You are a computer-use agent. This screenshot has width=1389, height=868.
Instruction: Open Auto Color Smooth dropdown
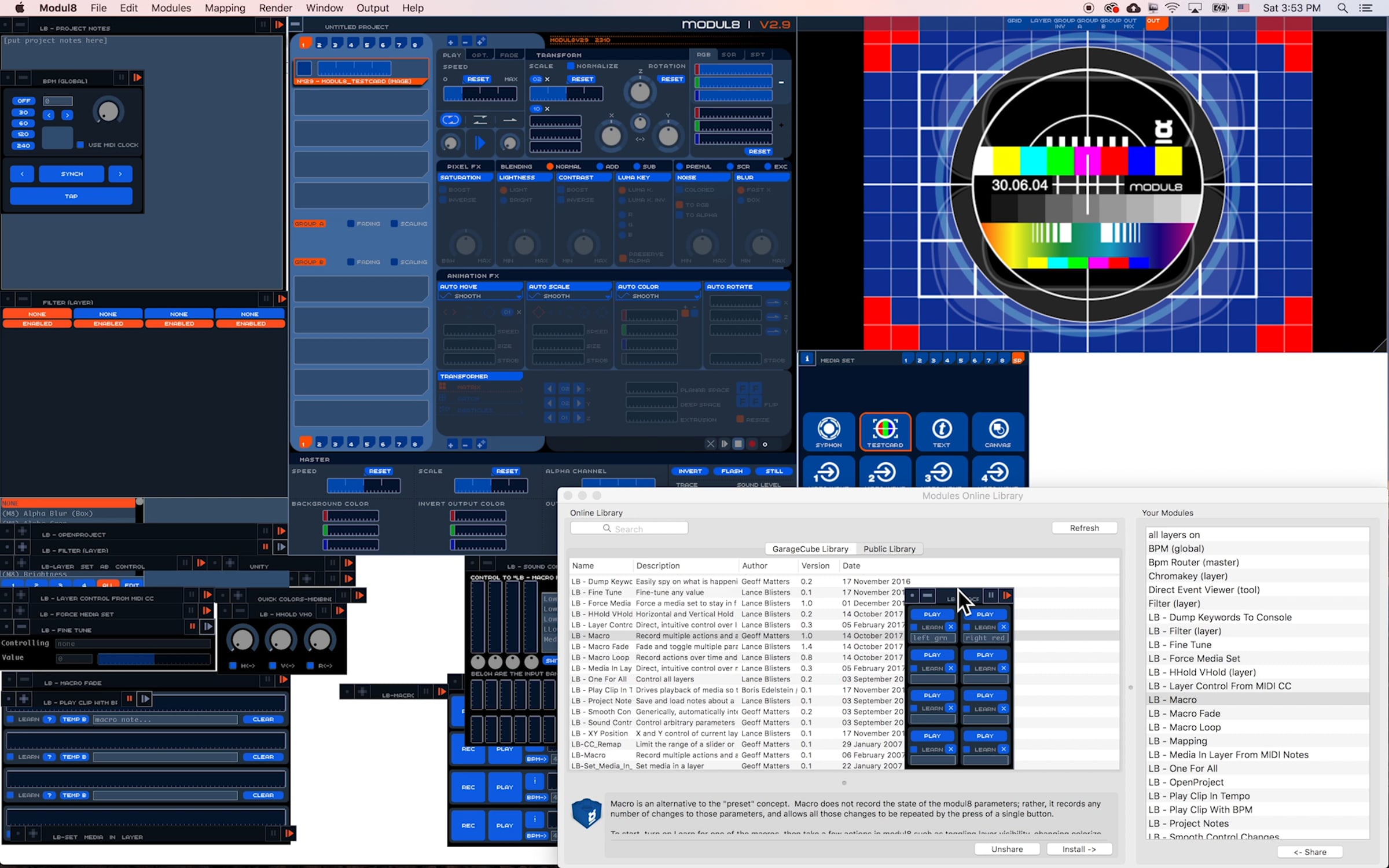click(659, 296)
